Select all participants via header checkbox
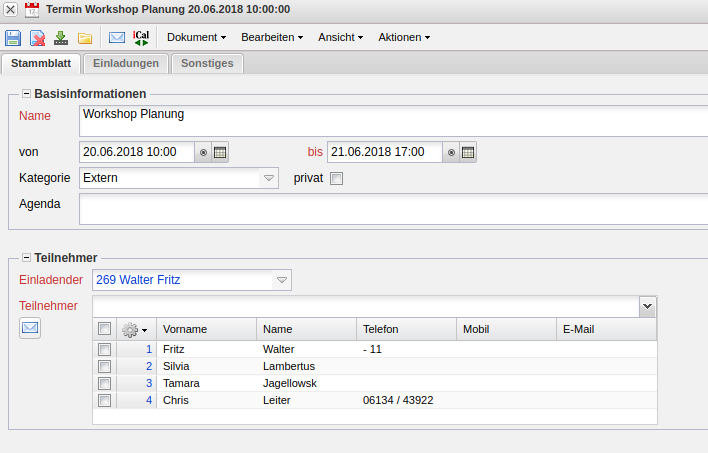The height and width of the screenshot is (453, 708). click(x=104, y=329)
